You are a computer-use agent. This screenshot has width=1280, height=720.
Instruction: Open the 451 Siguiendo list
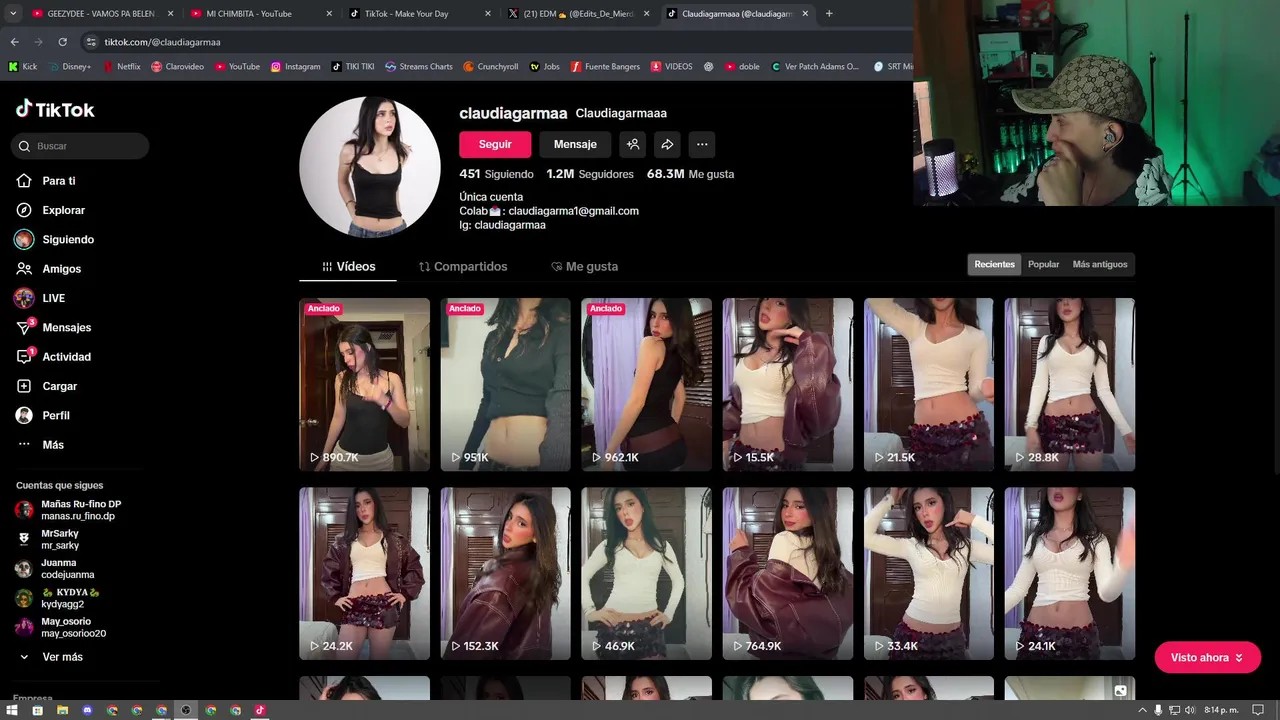click(x=496, y=174)
